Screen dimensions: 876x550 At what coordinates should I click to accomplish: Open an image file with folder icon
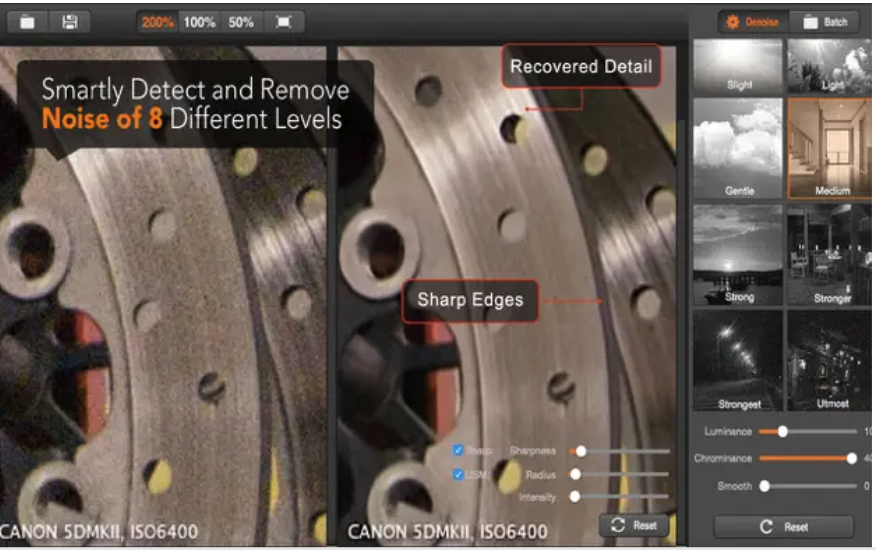click(x=27, y=22)
